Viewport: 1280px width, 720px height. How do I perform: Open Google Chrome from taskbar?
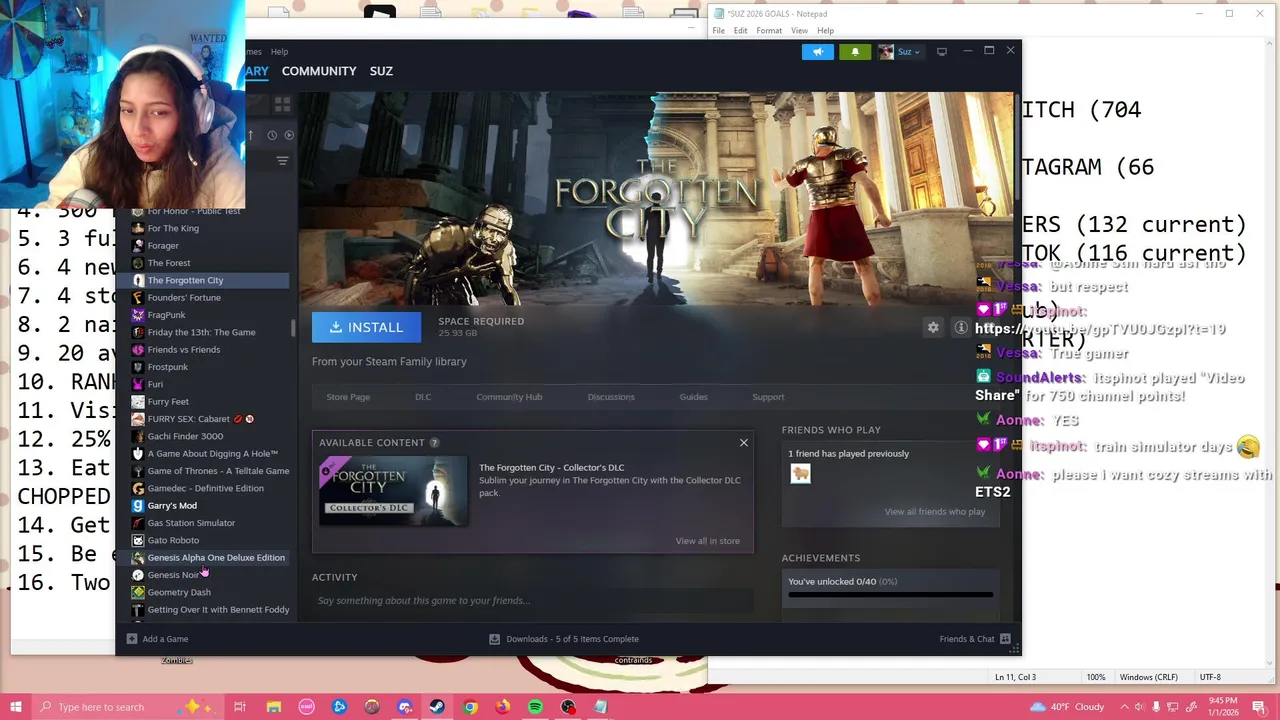pos(470,707)
